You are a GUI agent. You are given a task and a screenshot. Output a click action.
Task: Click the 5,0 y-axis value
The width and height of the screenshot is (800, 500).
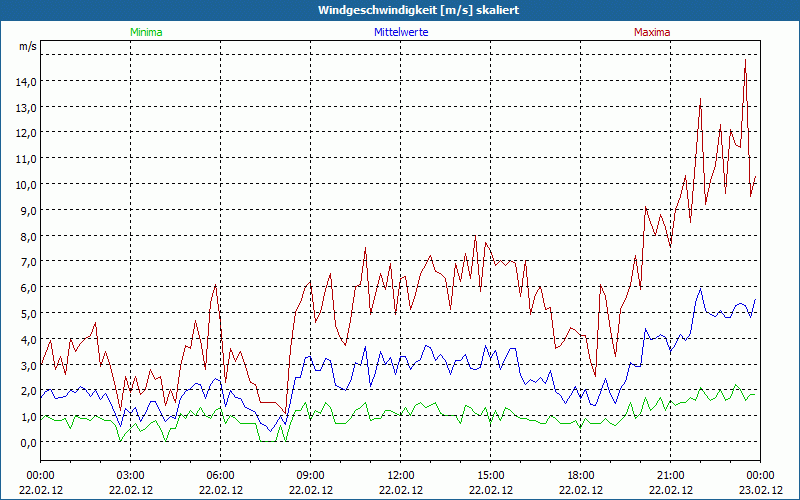pos(29,313)
